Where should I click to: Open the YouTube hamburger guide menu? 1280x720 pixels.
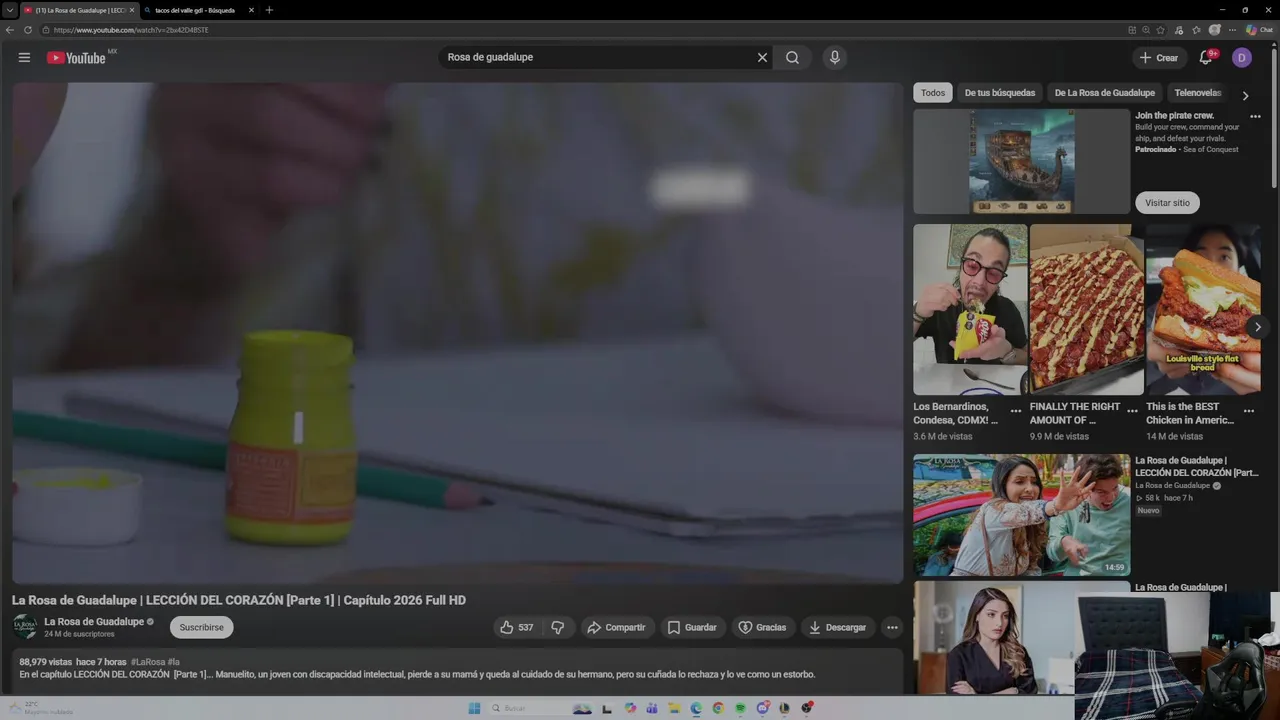pos(24,57)
